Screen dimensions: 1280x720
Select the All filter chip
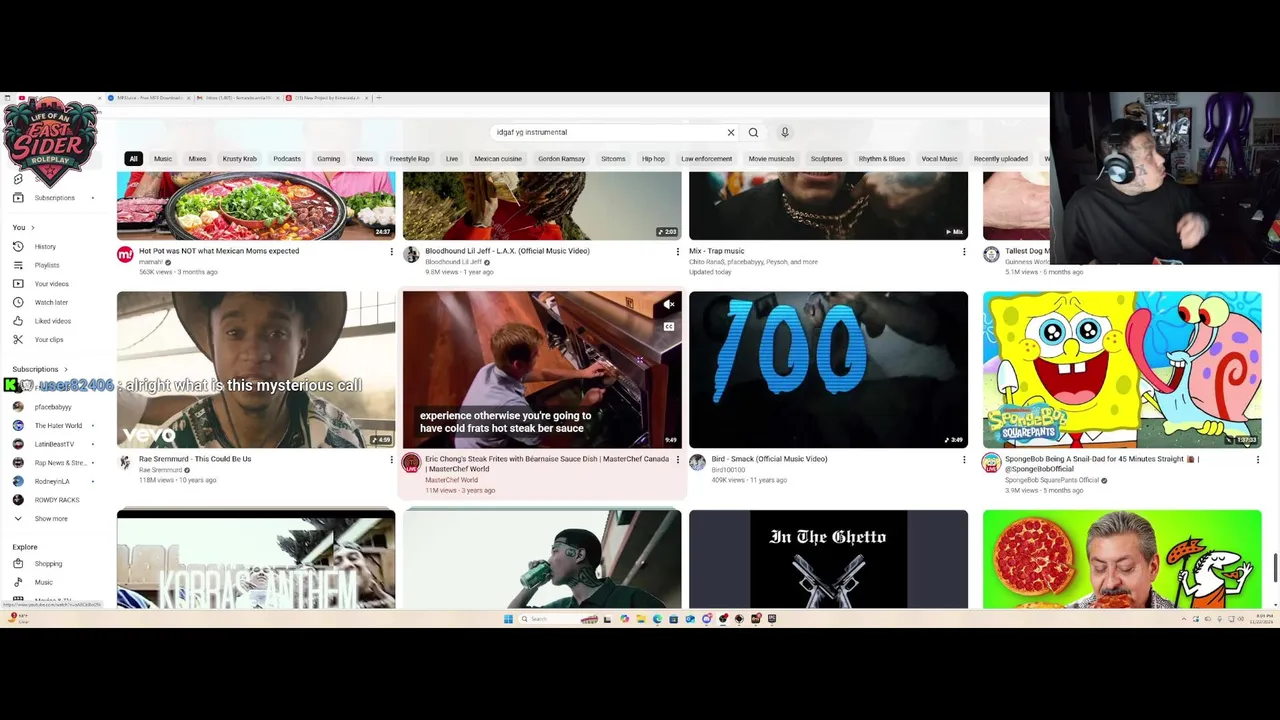133,159
